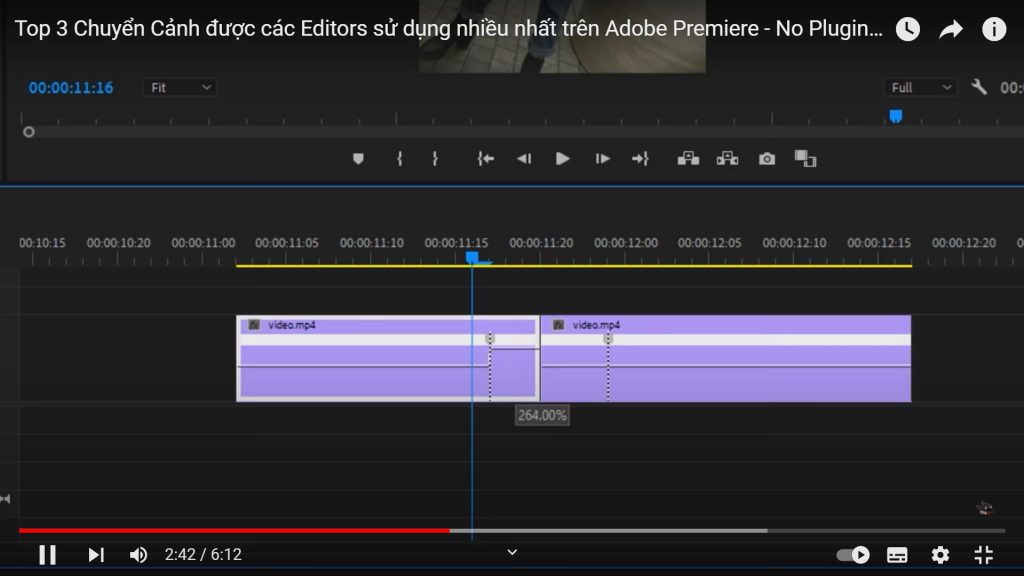Select the Mark Out icon

coord(434,158)
